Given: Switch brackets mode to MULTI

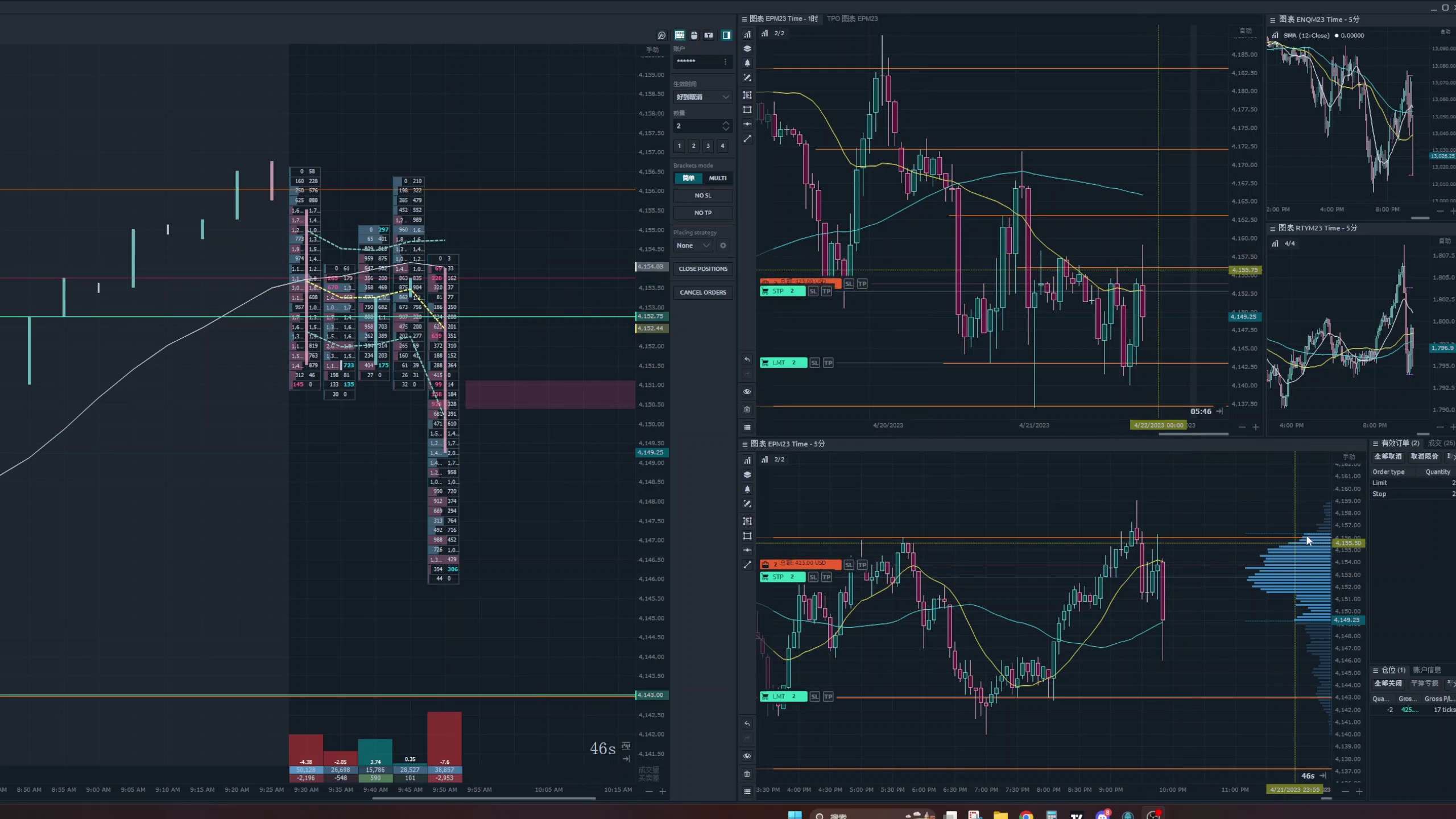Looking at the screenshot, I should (x=717, y=178).
